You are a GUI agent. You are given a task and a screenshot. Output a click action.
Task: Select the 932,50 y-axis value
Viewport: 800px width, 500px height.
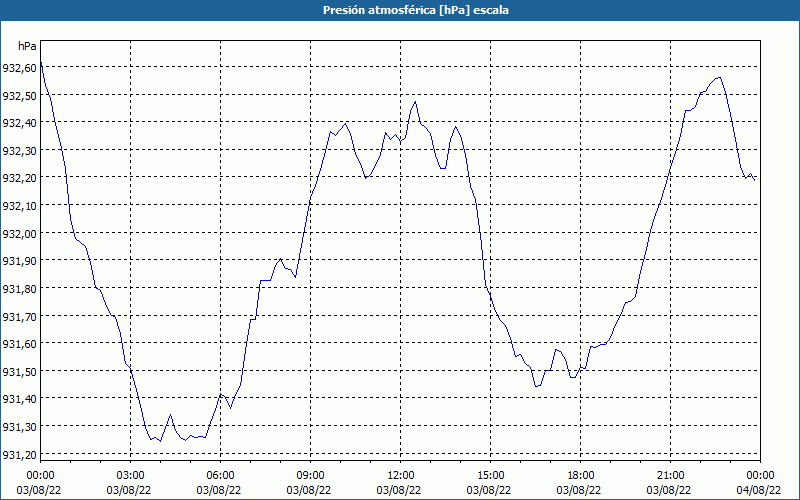coord(19,95)
